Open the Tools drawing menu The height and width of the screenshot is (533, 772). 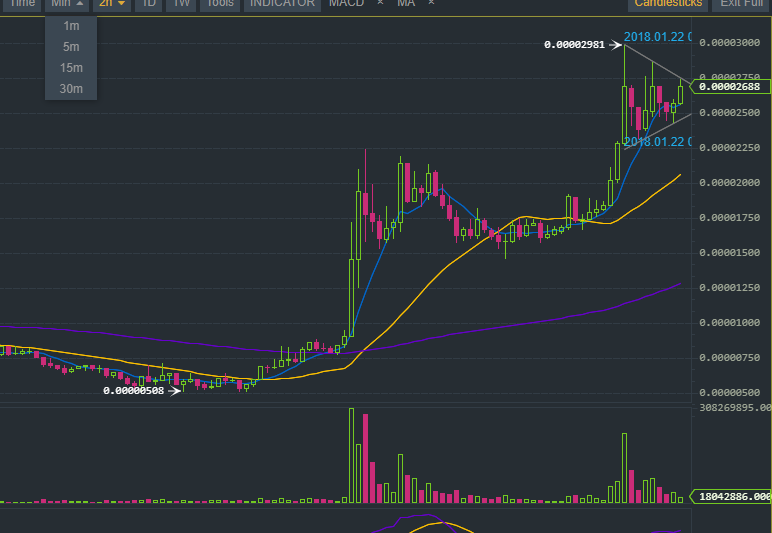pyautogui.click(x=220, y=4)
